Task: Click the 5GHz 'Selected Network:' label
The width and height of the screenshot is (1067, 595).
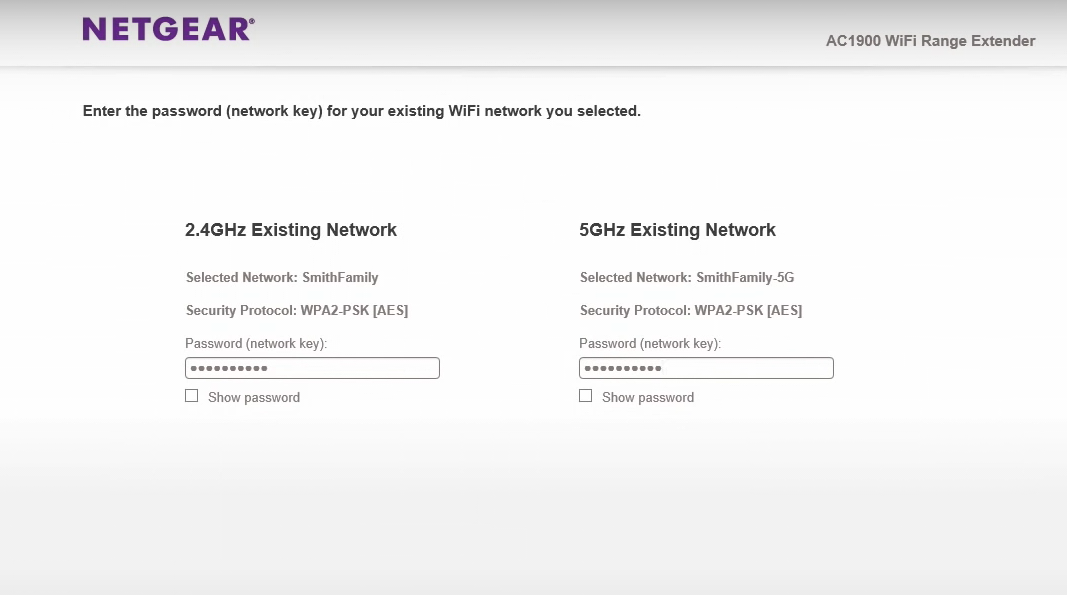Action: tap(636, 277)
